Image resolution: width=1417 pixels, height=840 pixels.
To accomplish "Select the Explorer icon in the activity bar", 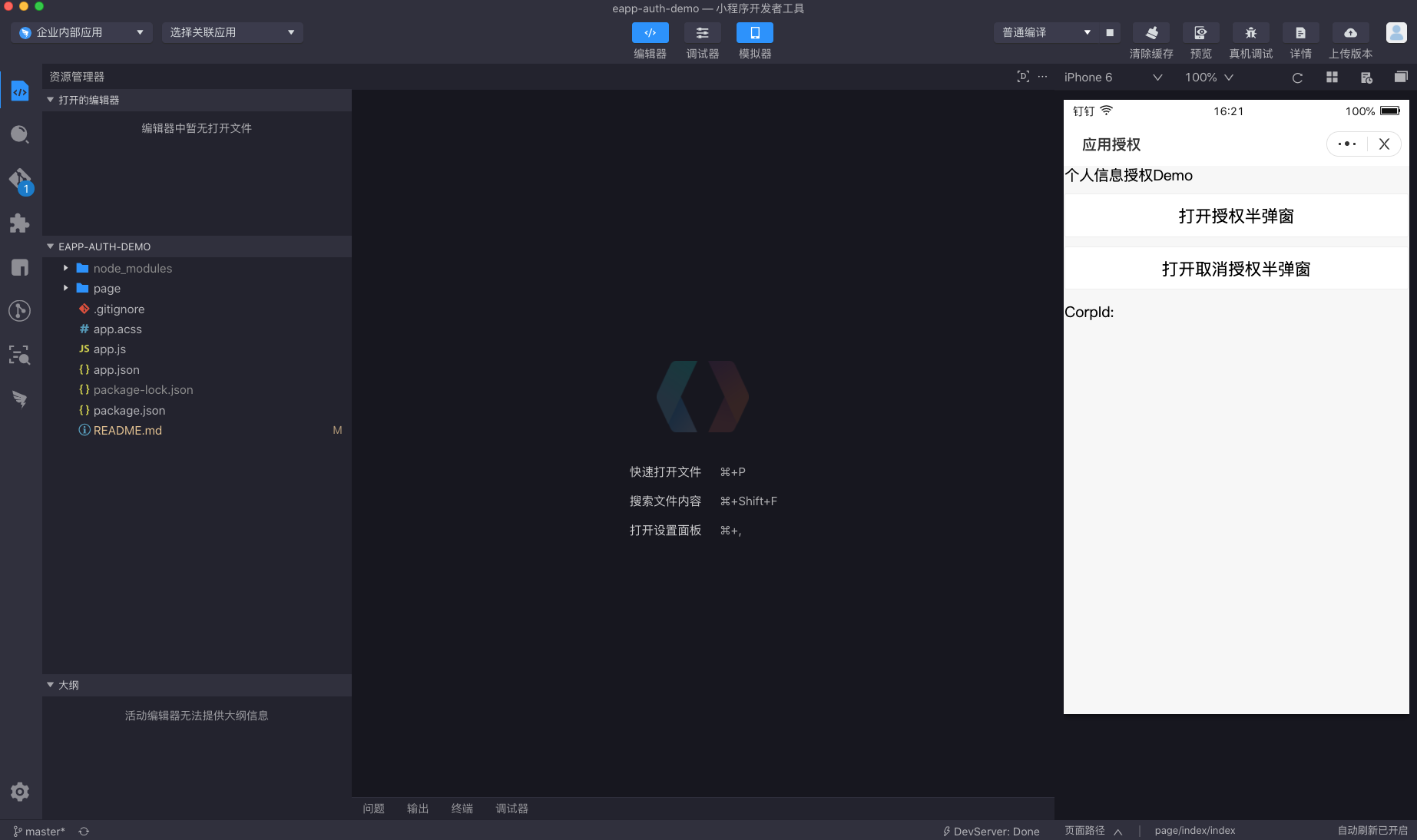I will (x=19, y=91).
